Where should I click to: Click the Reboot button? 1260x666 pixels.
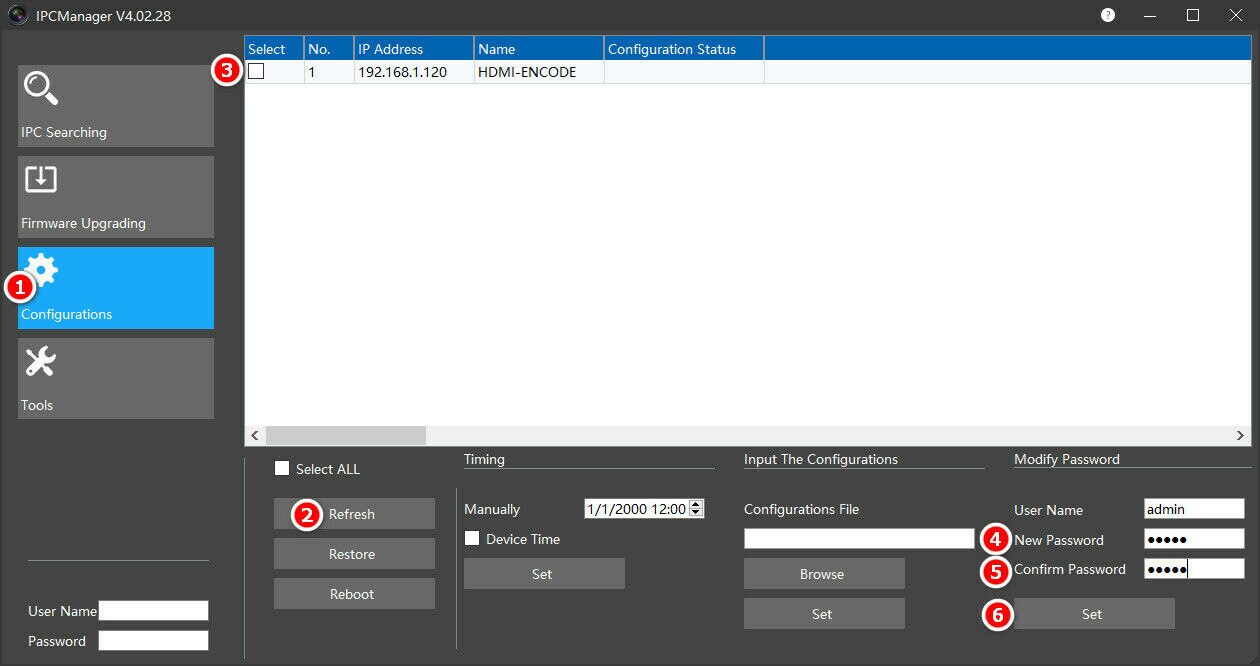pos(354,594)
